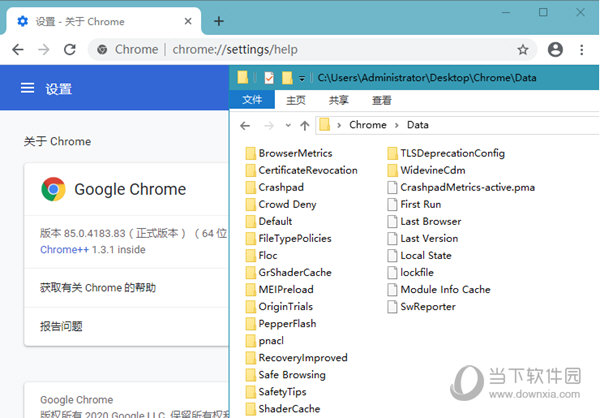This screenshot has width=600, height=418.
Task: Select the CertificateRevocation folder
Action: click(x=302, y=170)
